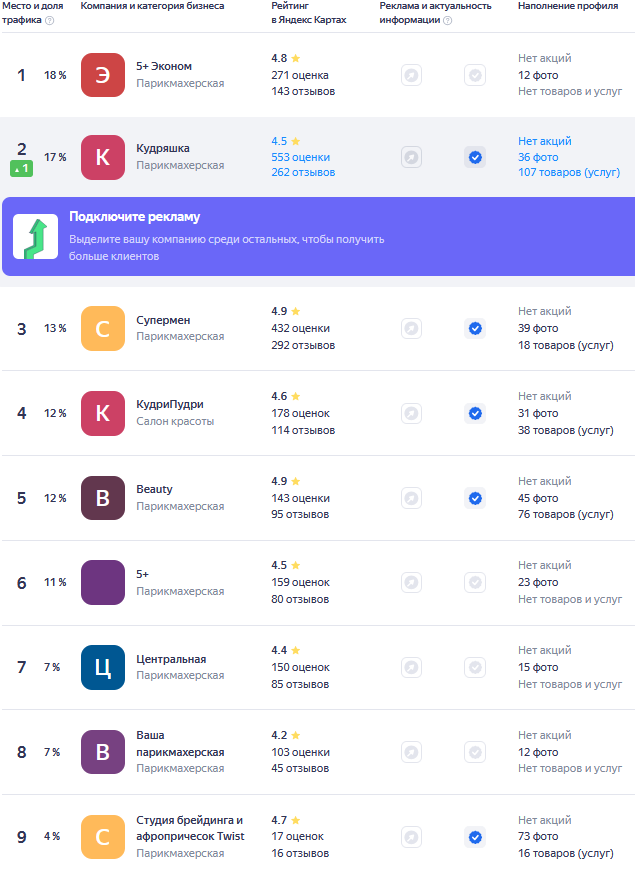The image size is (635, 875).
Task: Click the grey checkmark in Ваша парикмахерская row
Action: [475, 752]
